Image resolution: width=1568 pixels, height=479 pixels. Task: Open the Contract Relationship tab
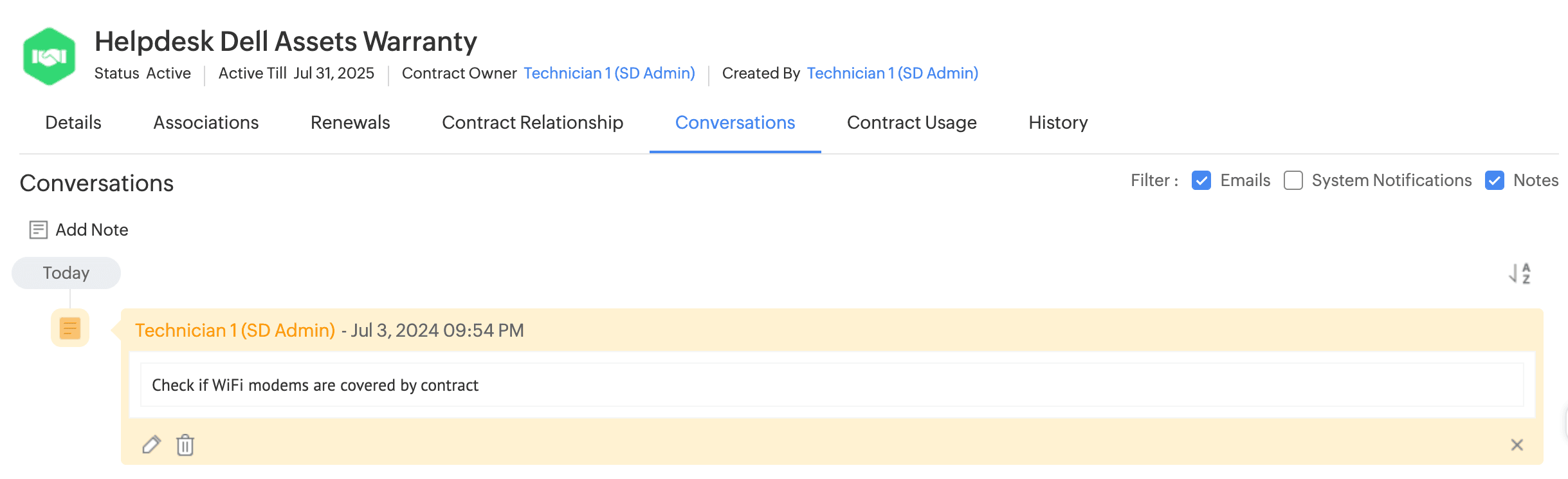pyautogui.click(x=533, y=123)
